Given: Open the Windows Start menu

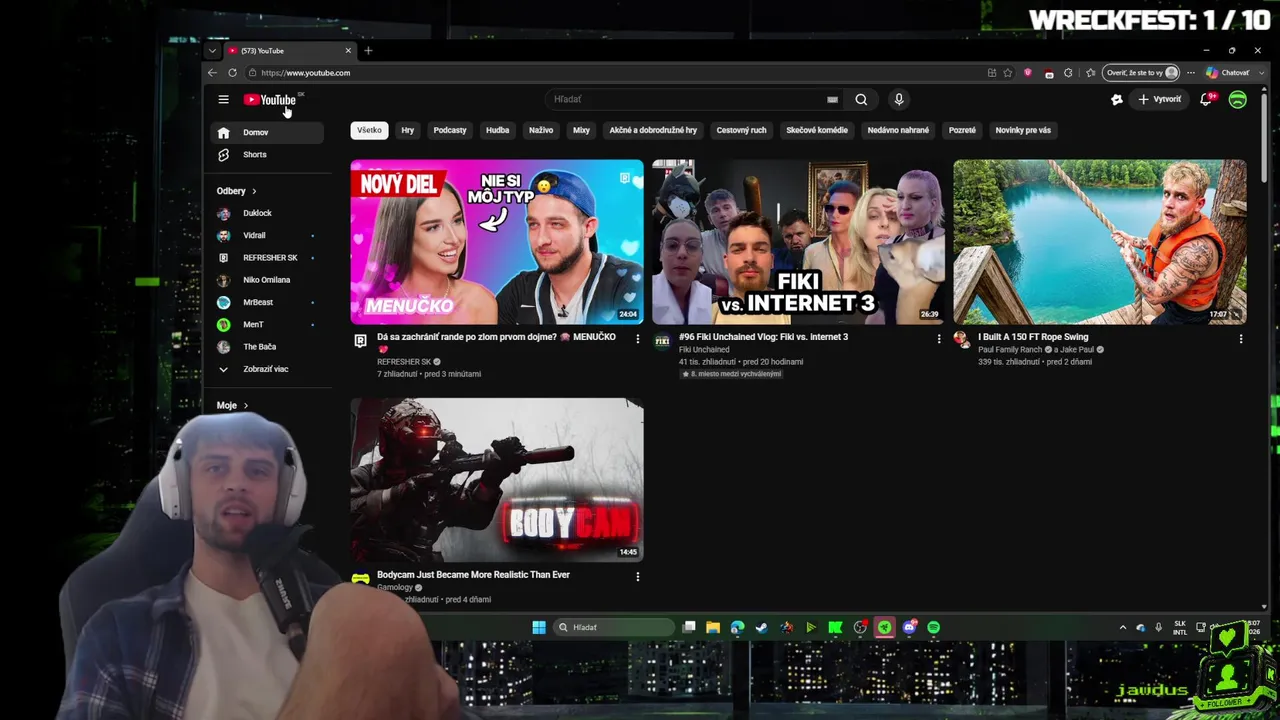Looking at the screenshot, I should [539, 627].
